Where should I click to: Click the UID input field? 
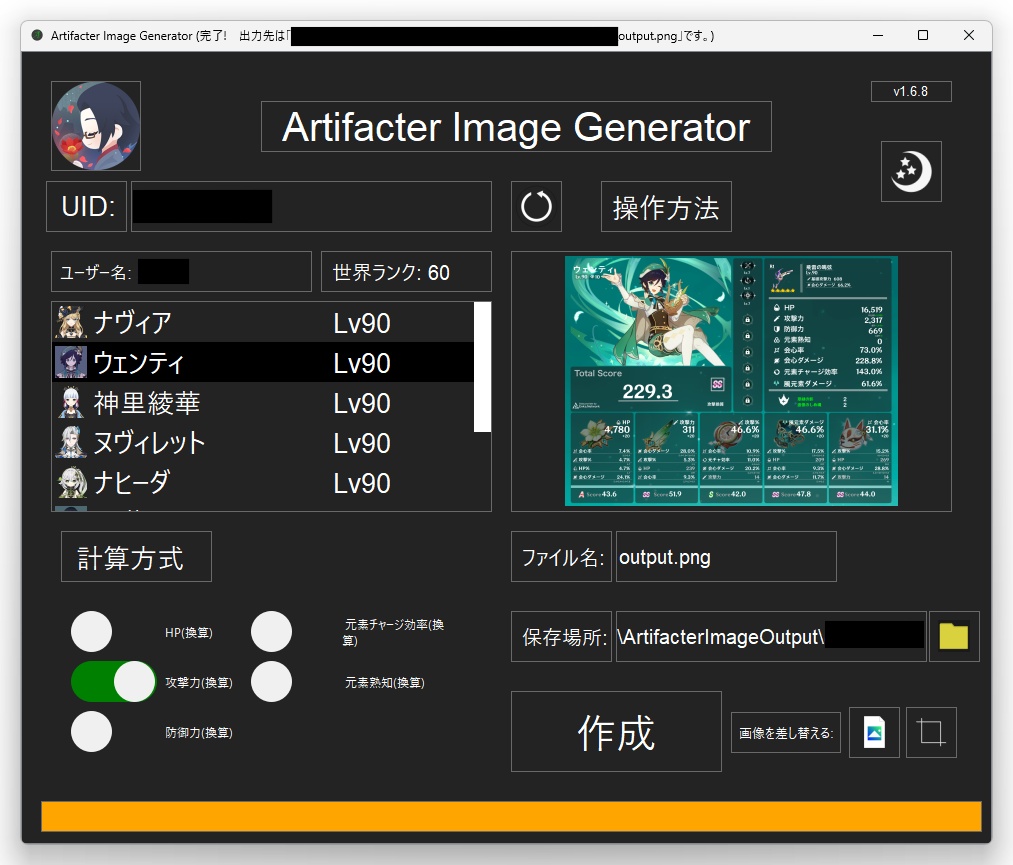(311, 207)
